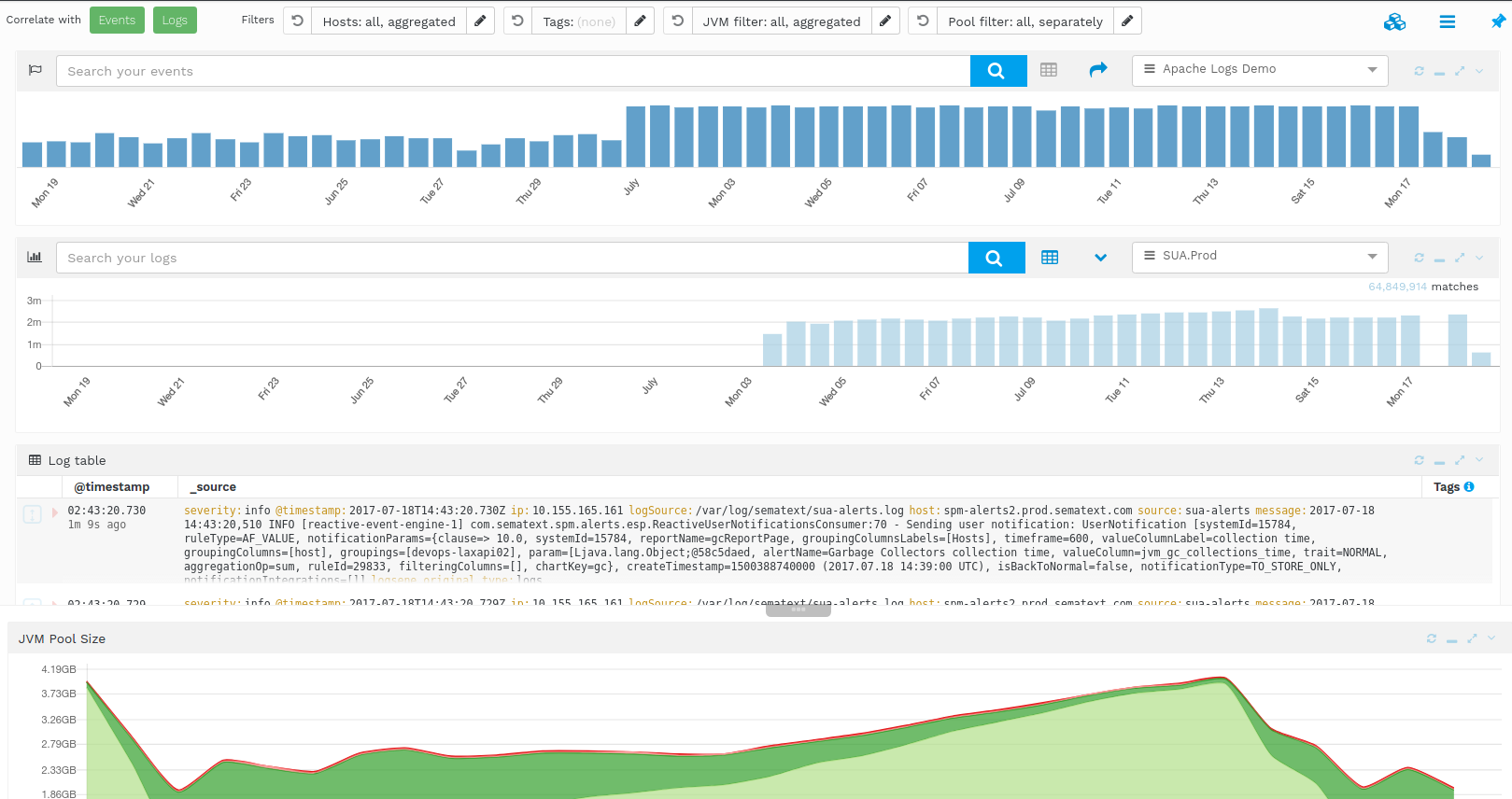Open the logs chart panel chevron menu
1512x799 pixels.
pos(1479,258)
